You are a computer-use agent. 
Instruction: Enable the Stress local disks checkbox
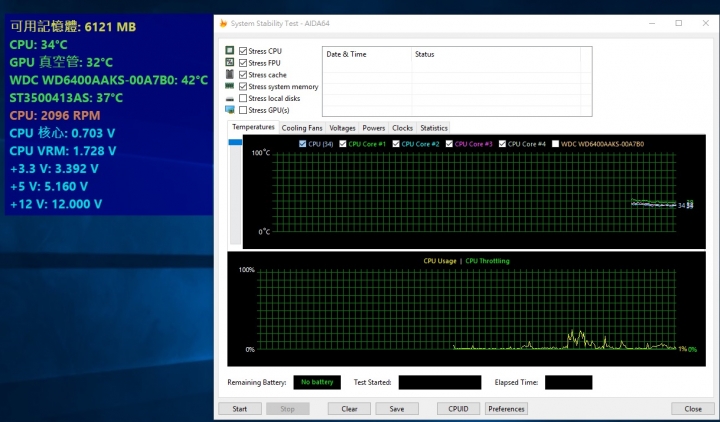(x=243, y=98)
